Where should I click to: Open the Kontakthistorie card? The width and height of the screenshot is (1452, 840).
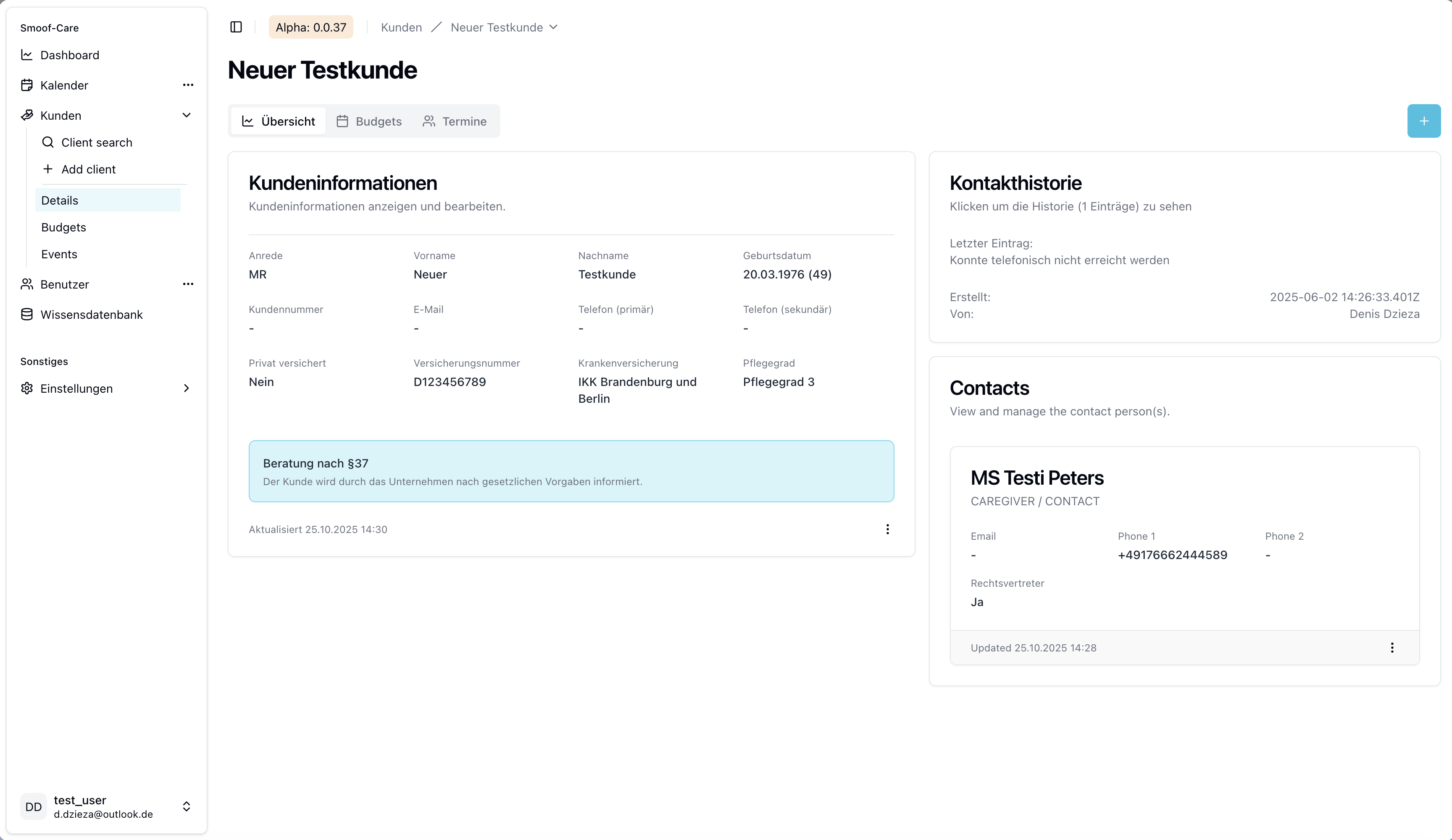coord(1185,247)
